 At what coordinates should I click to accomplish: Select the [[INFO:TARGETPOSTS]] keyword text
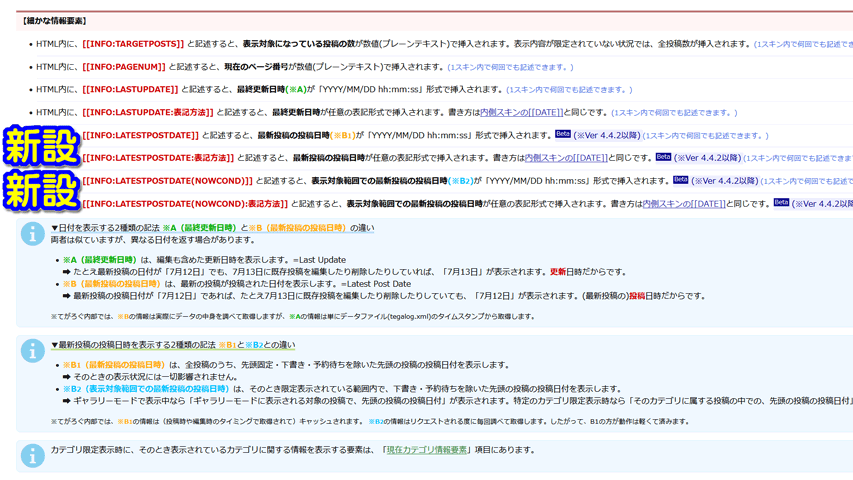click(x=133, y=44)
